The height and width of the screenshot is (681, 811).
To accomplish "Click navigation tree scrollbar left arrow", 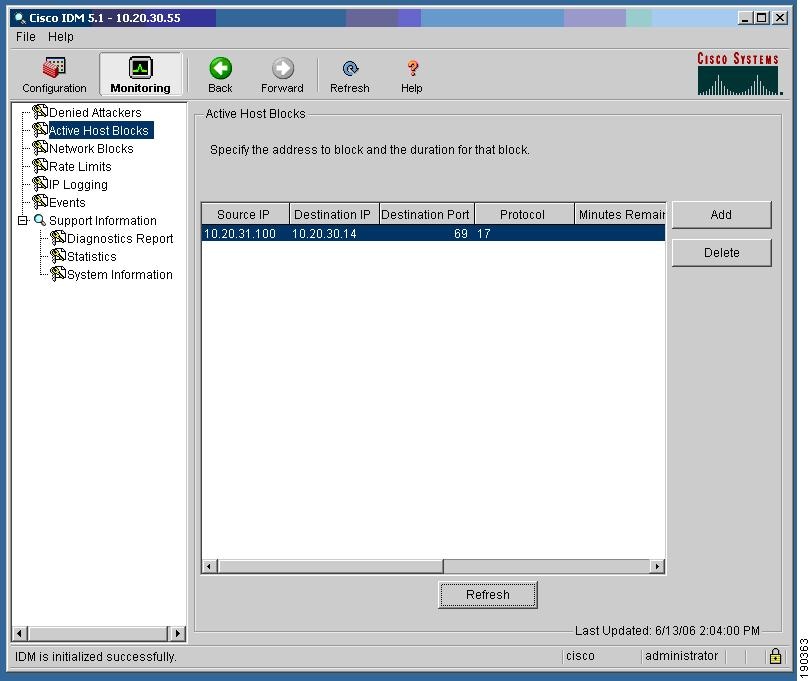I will pyautogui.click(x=19, y=633).
